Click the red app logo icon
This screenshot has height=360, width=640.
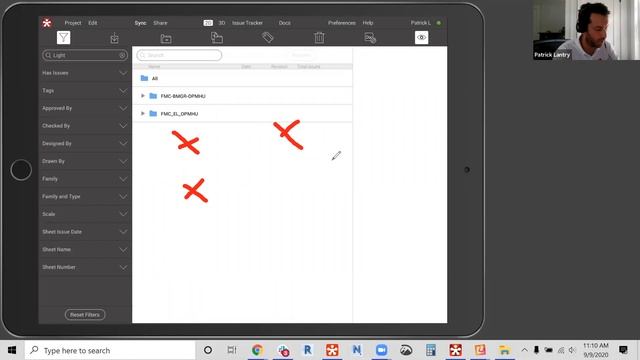(47, 23)
